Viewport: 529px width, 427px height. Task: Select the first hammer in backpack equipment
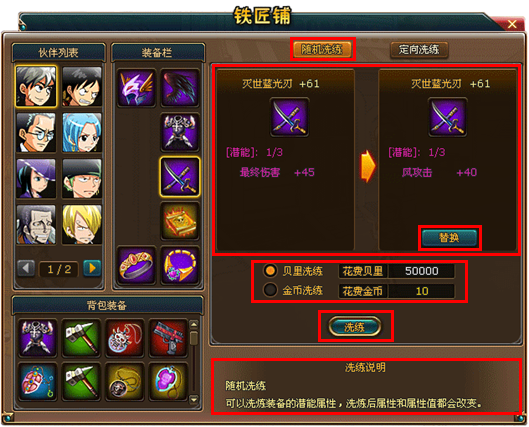pyautogui.click(x=81, y=338)
